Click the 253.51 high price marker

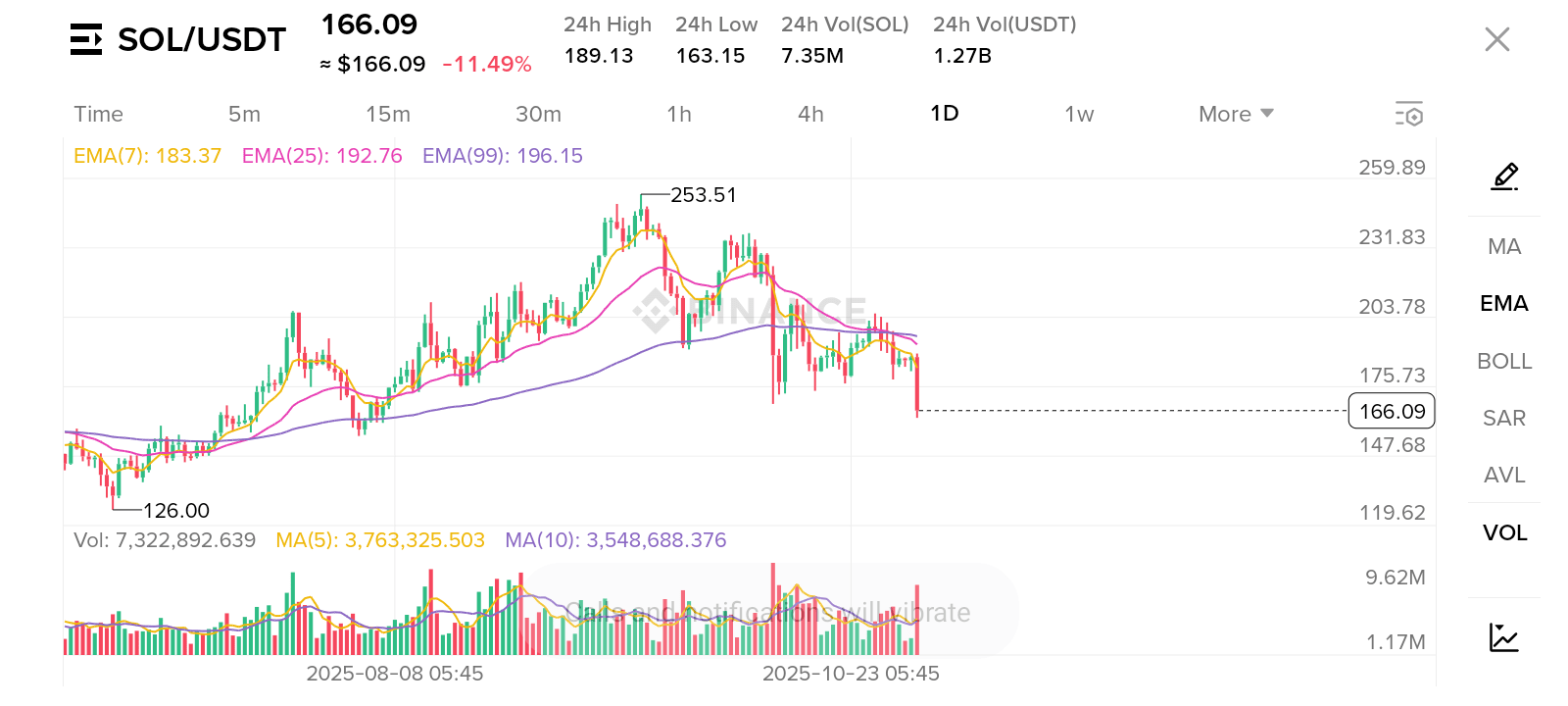click(x=703, y=195)
